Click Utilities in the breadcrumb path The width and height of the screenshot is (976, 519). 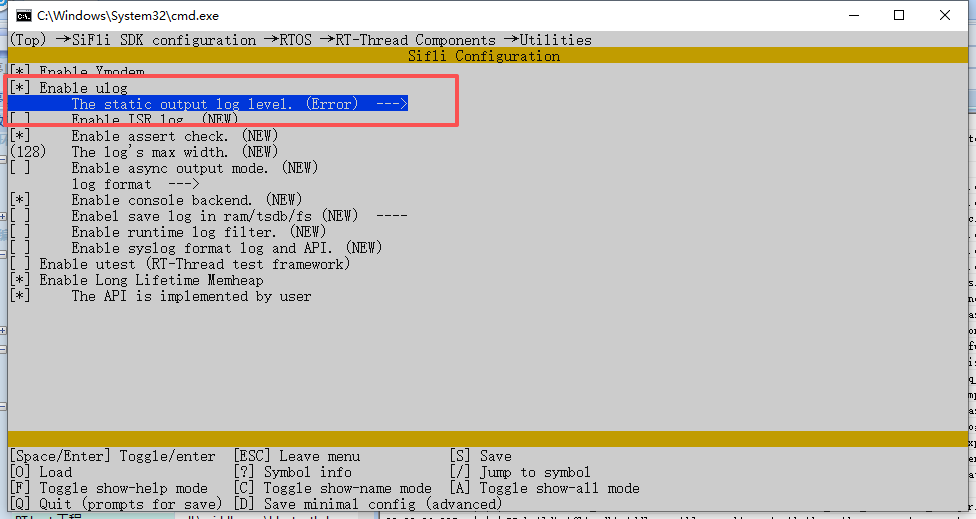(555, 40)
